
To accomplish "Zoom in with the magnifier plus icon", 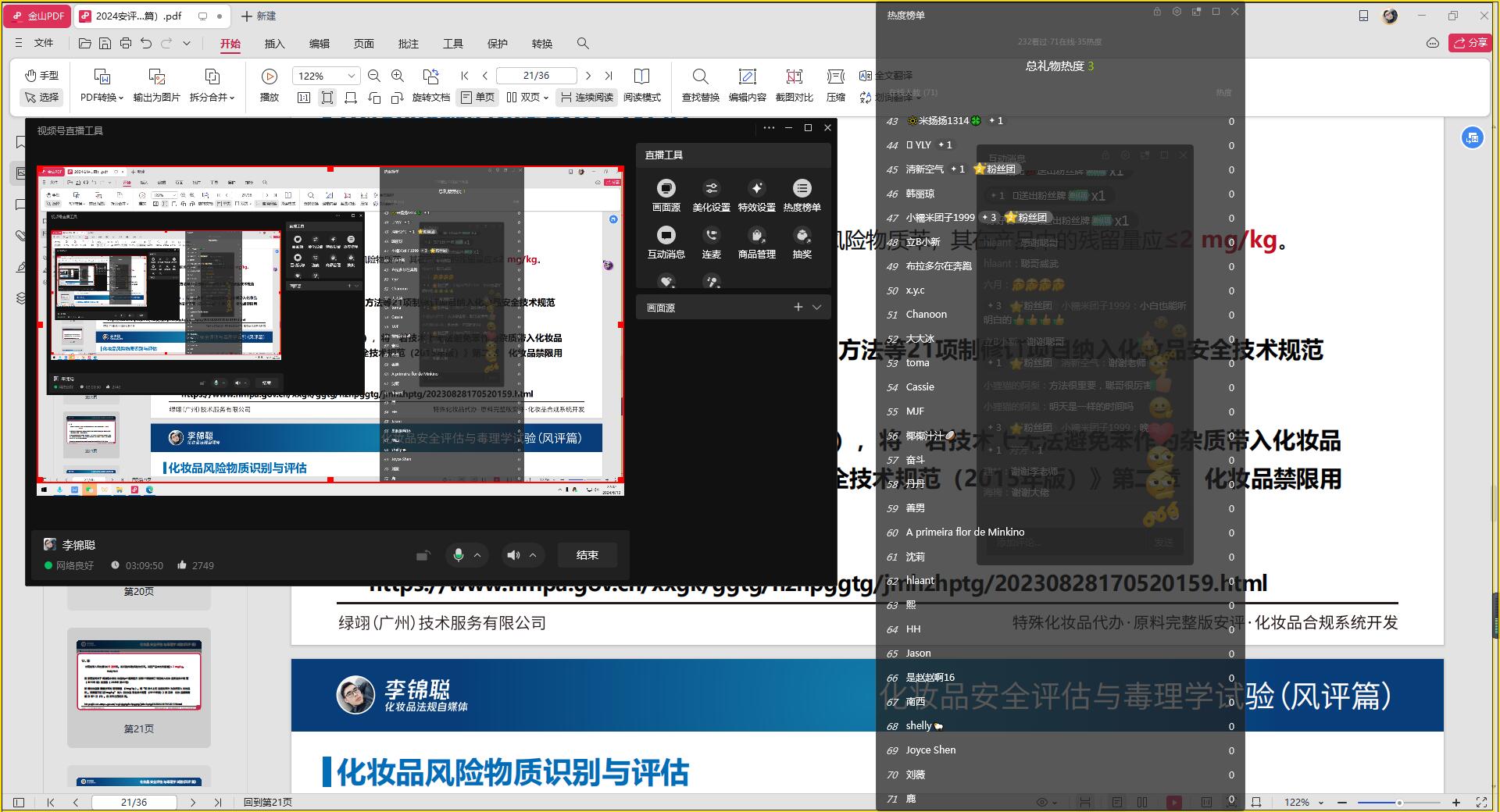I will click(397, 76).
